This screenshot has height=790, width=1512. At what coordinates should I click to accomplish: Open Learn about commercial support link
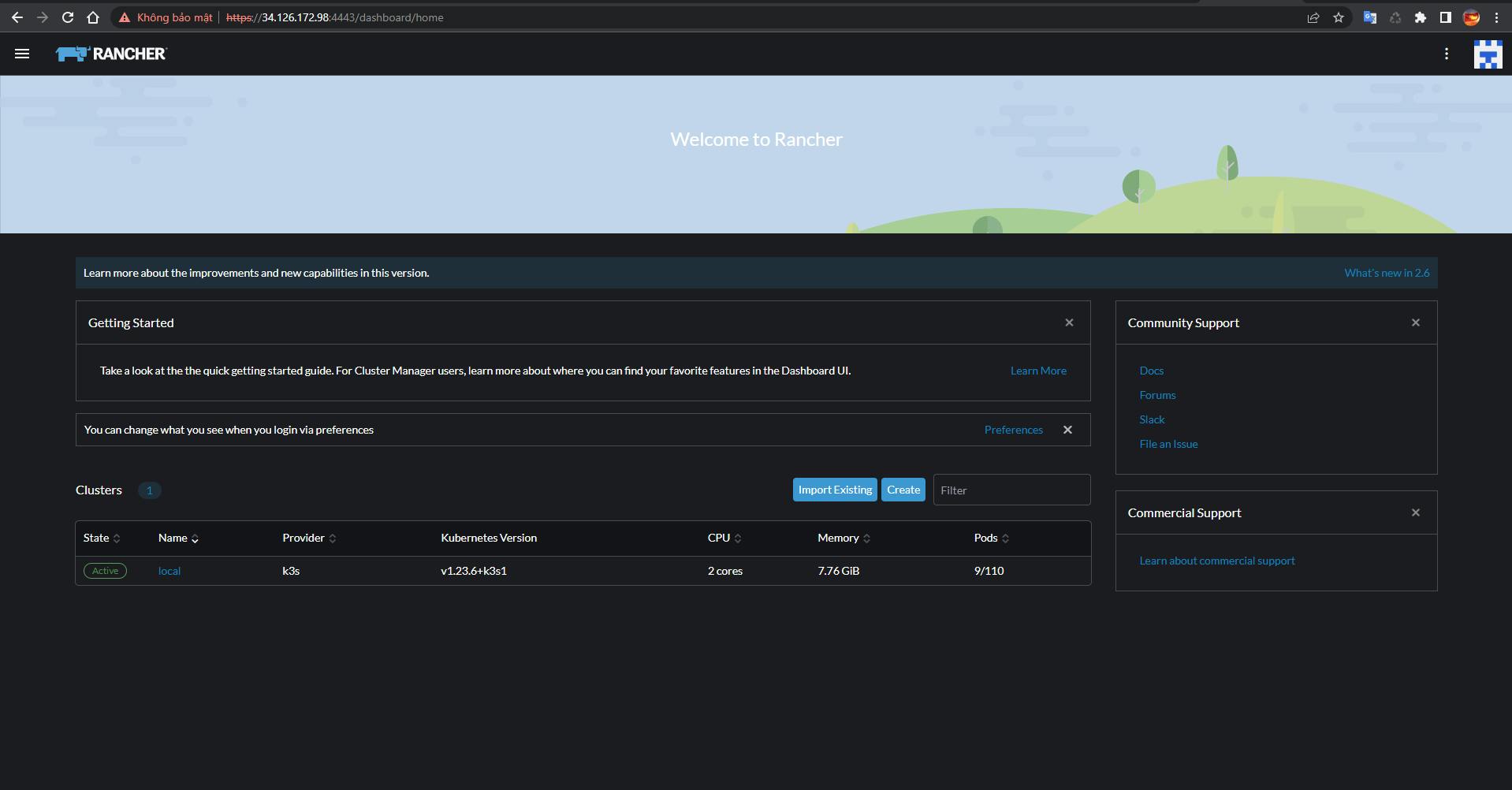(x=1216, y=561)
